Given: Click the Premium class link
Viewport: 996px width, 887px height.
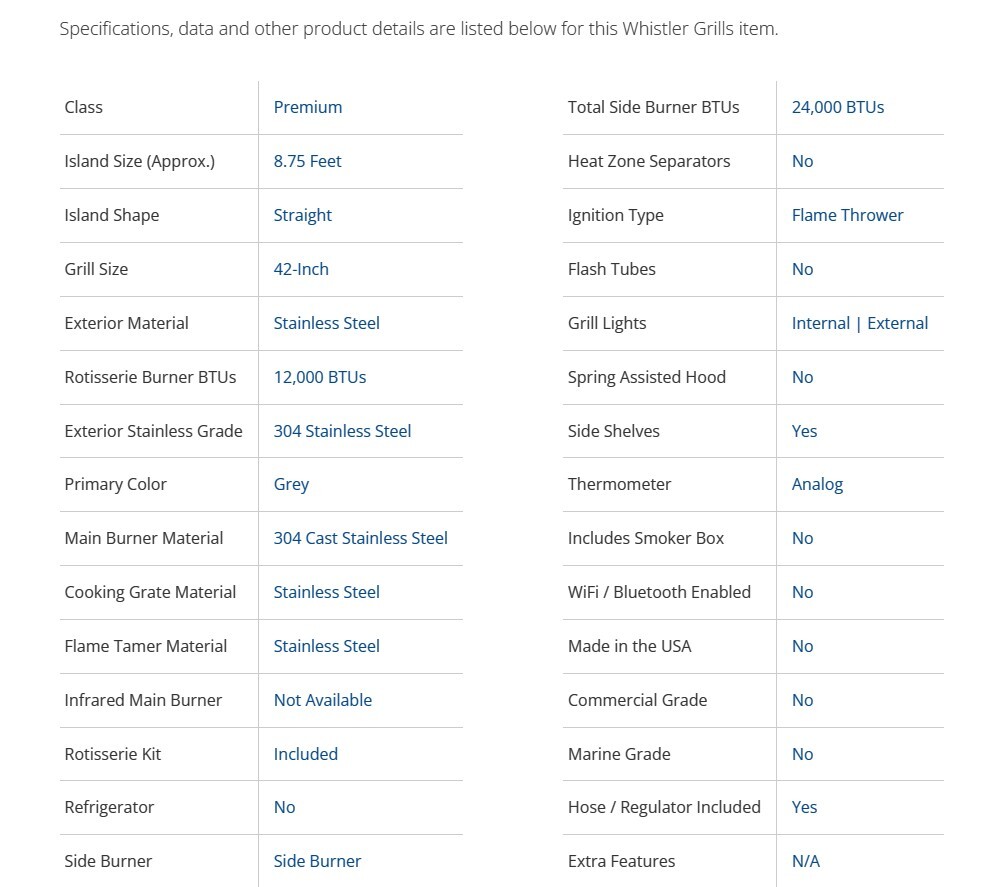Looking at the screenshot, I should tap(307, 107).
